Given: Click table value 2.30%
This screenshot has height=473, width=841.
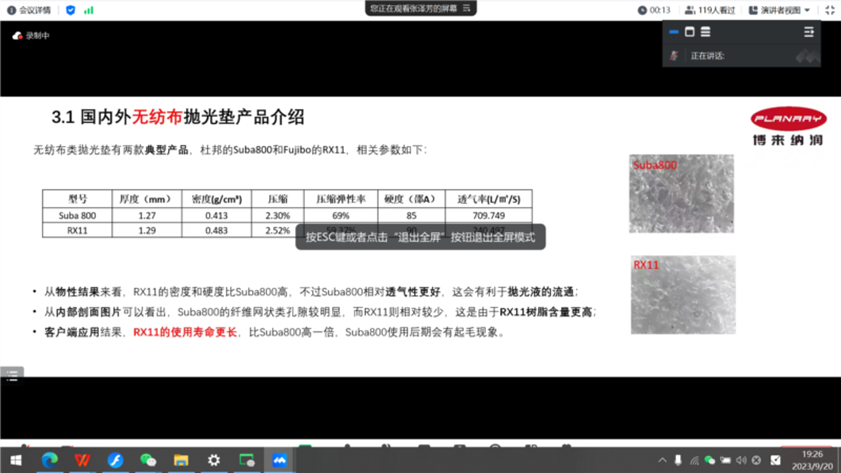Looking at the screenshot, I should tap(277, 216).
